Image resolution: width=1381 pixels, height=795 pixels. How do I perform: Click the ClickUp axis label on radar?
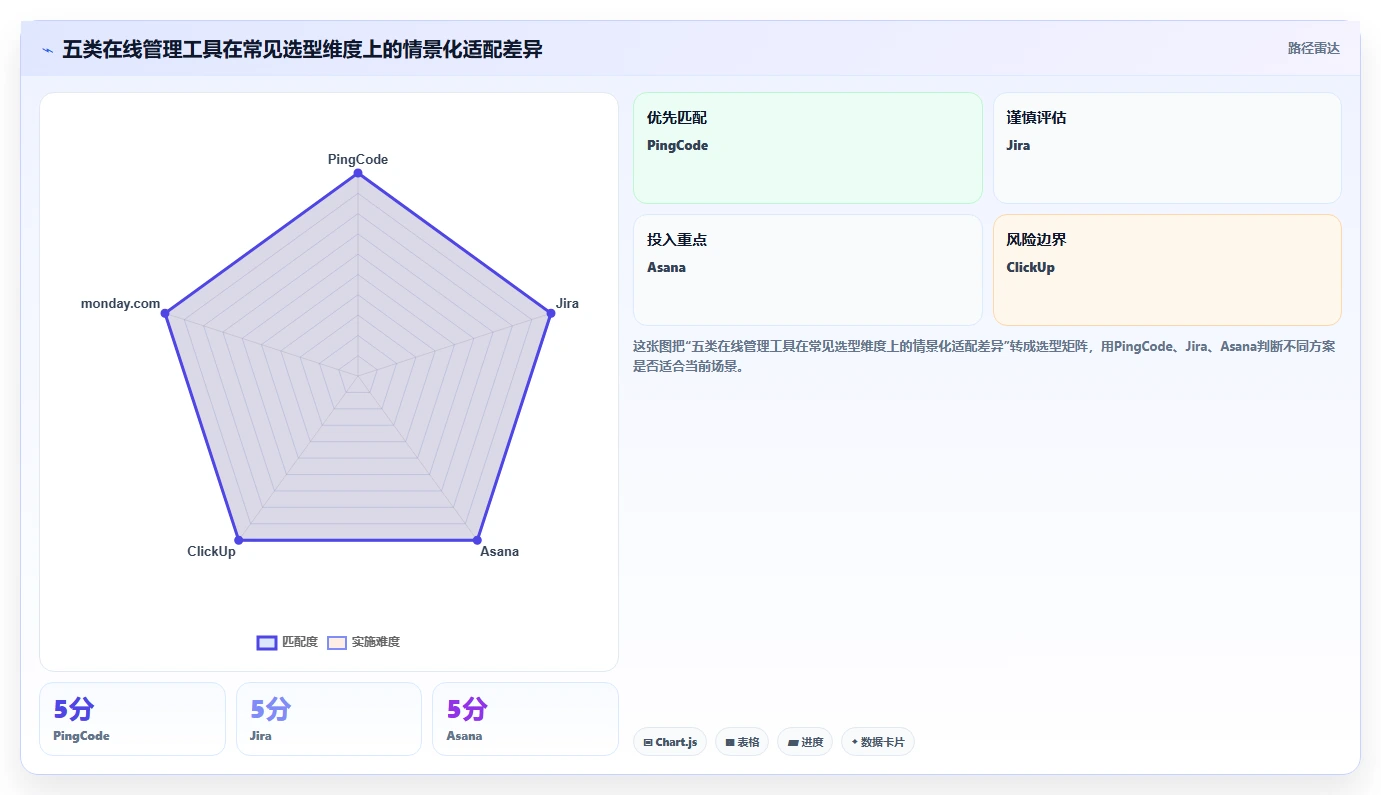[211, 551]
